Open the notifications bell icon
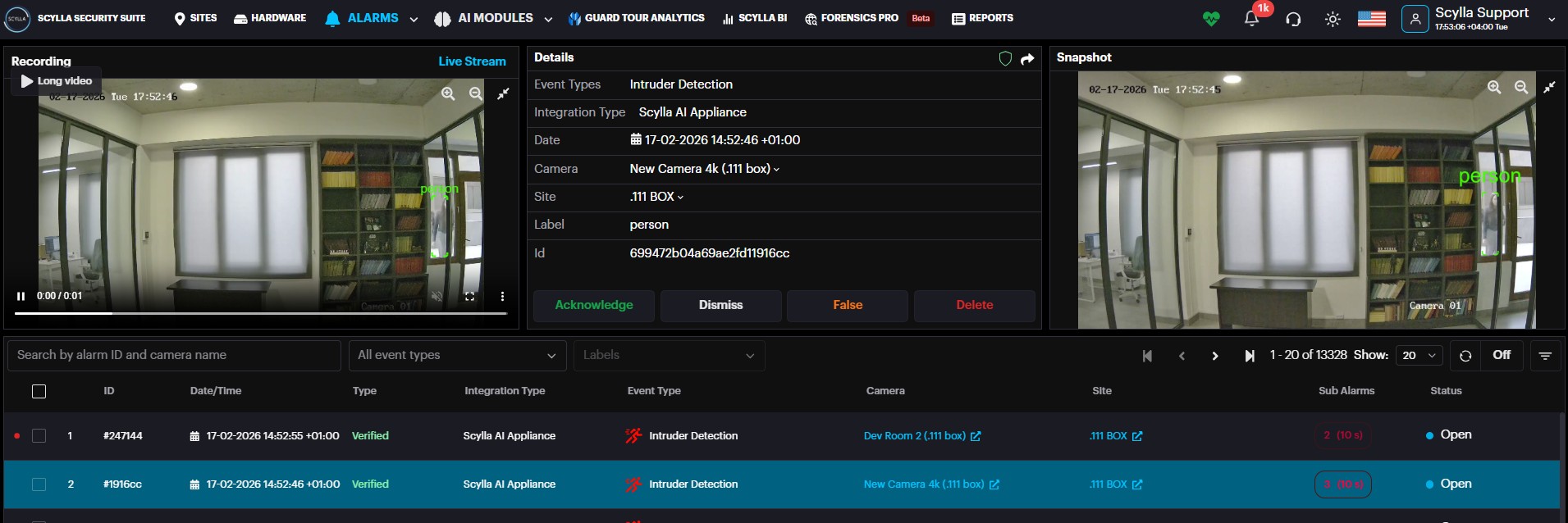Viewport: 1568px width, 523px height. [x=1251, y=19]
